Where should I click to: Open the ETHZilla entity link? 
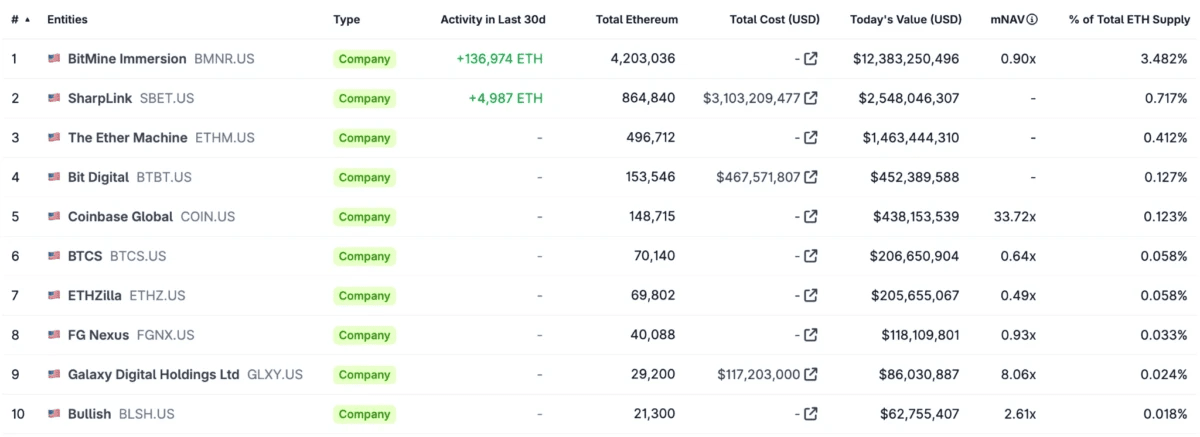click(x=95, y=296)
